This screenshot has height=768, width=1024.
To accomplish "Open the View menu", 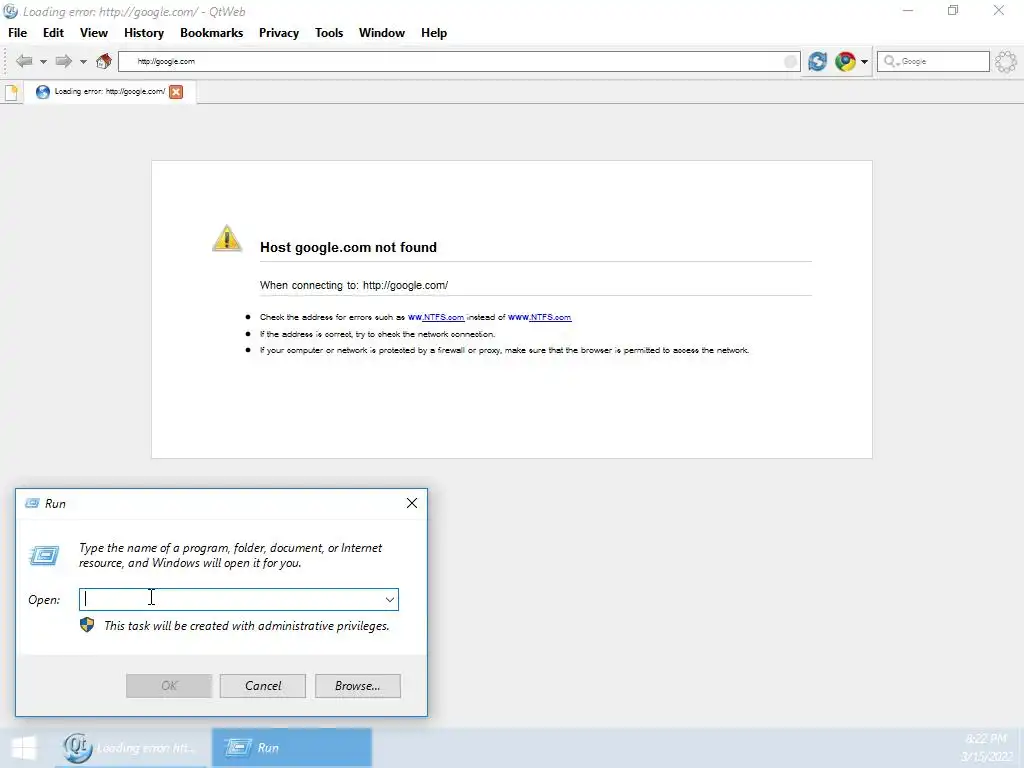I will pyautogui.click(x=94, y=33).
